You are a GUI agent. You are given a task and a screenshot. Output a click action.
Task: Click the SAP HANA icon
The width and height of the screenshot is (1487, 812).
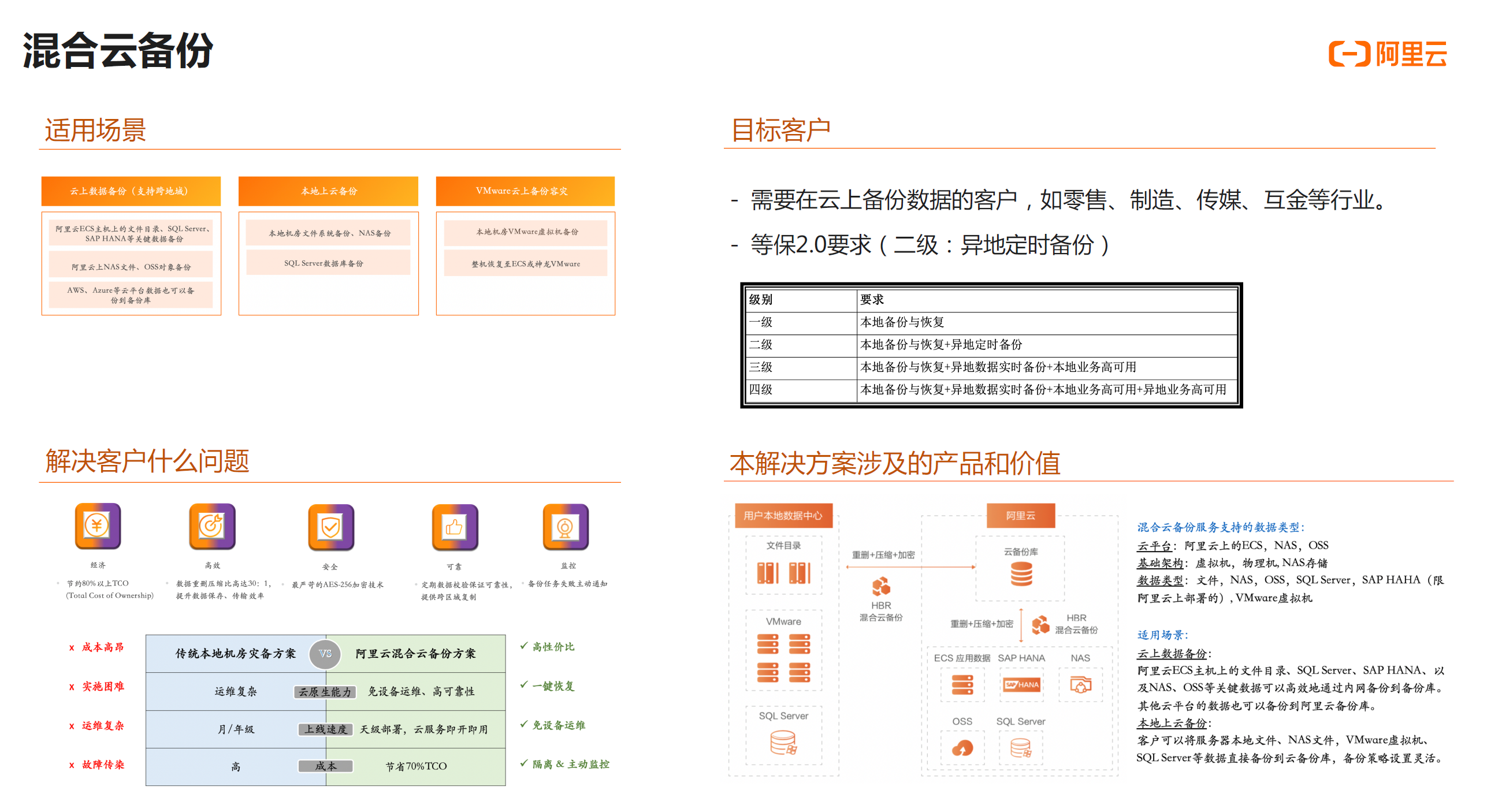click(x=1021, y=685)
